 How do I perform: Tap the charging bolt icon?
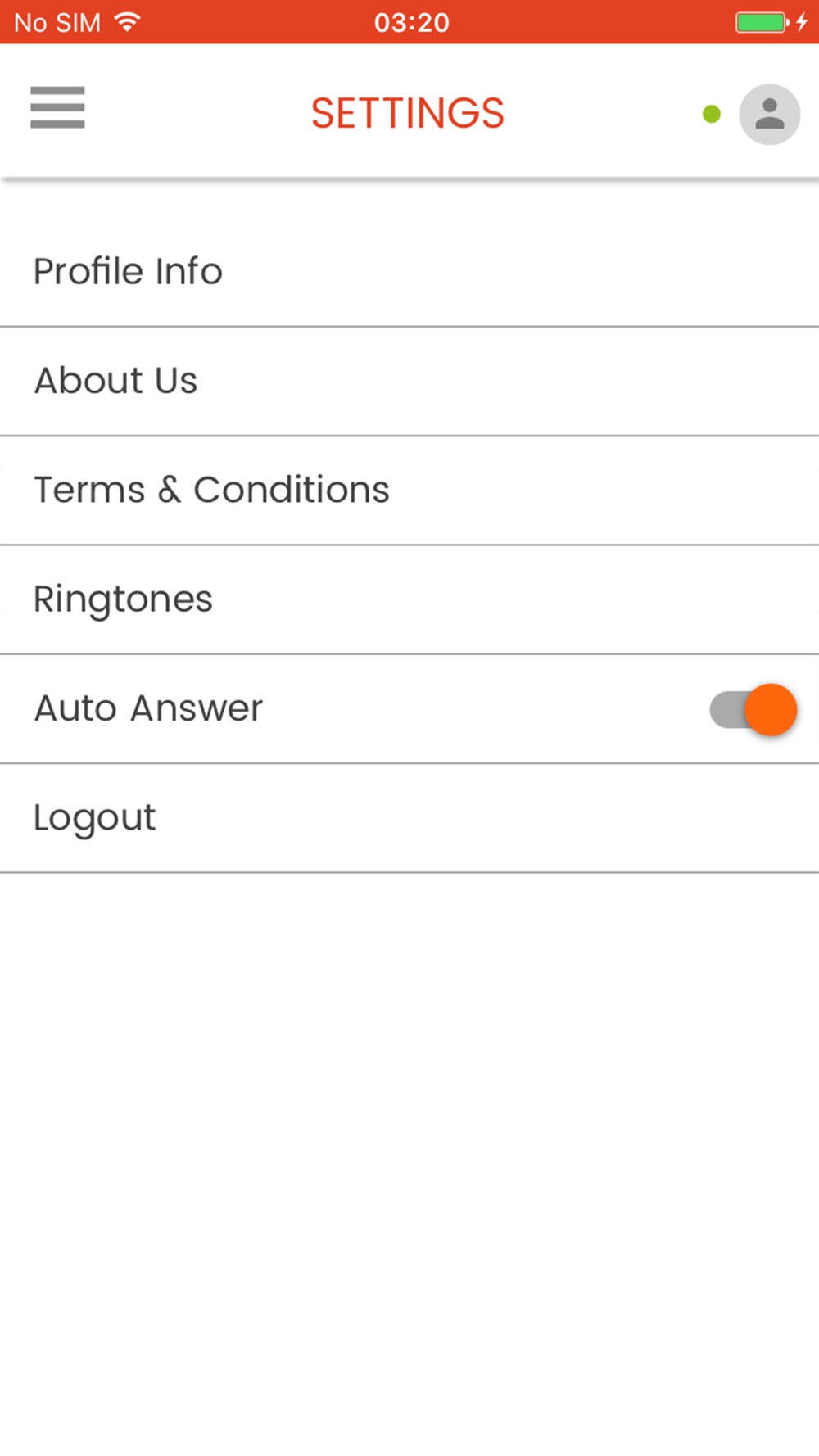click(x=802, y=22)
